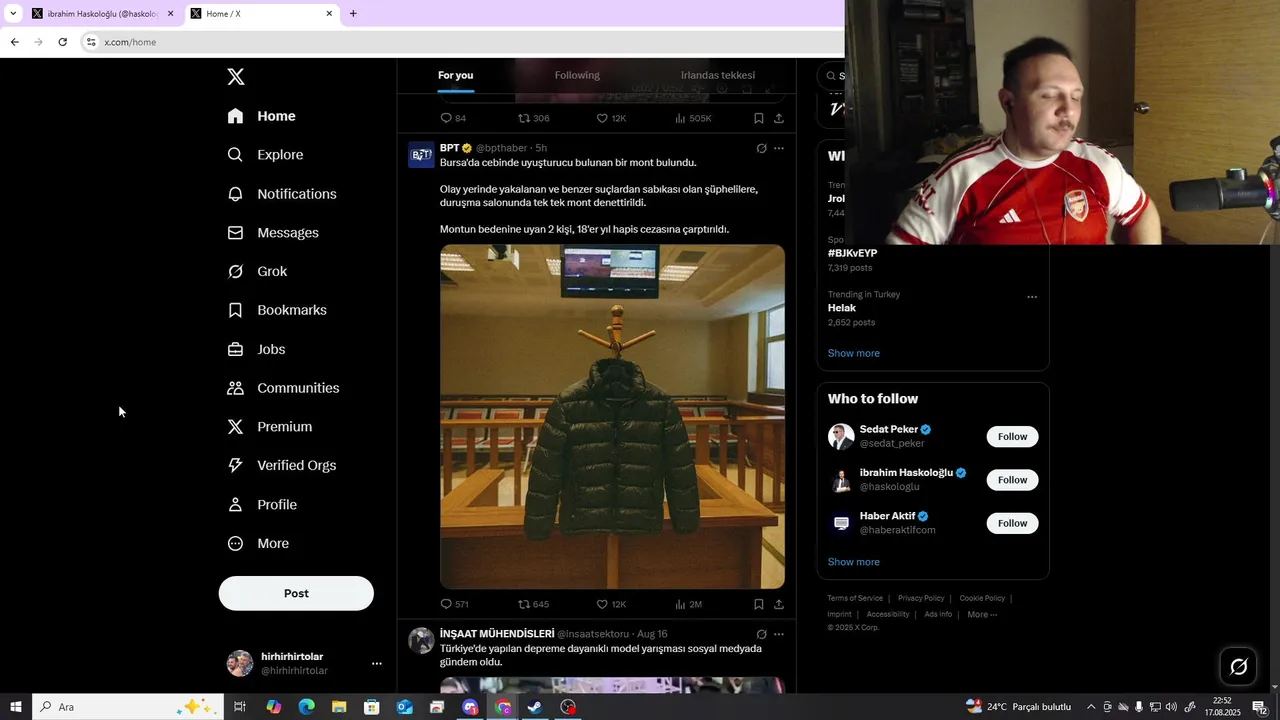Image resolution: width=1280 pixels, height=720 pixels.
Task: Open File Explorer from the taskbar
Action: (339, 707)
